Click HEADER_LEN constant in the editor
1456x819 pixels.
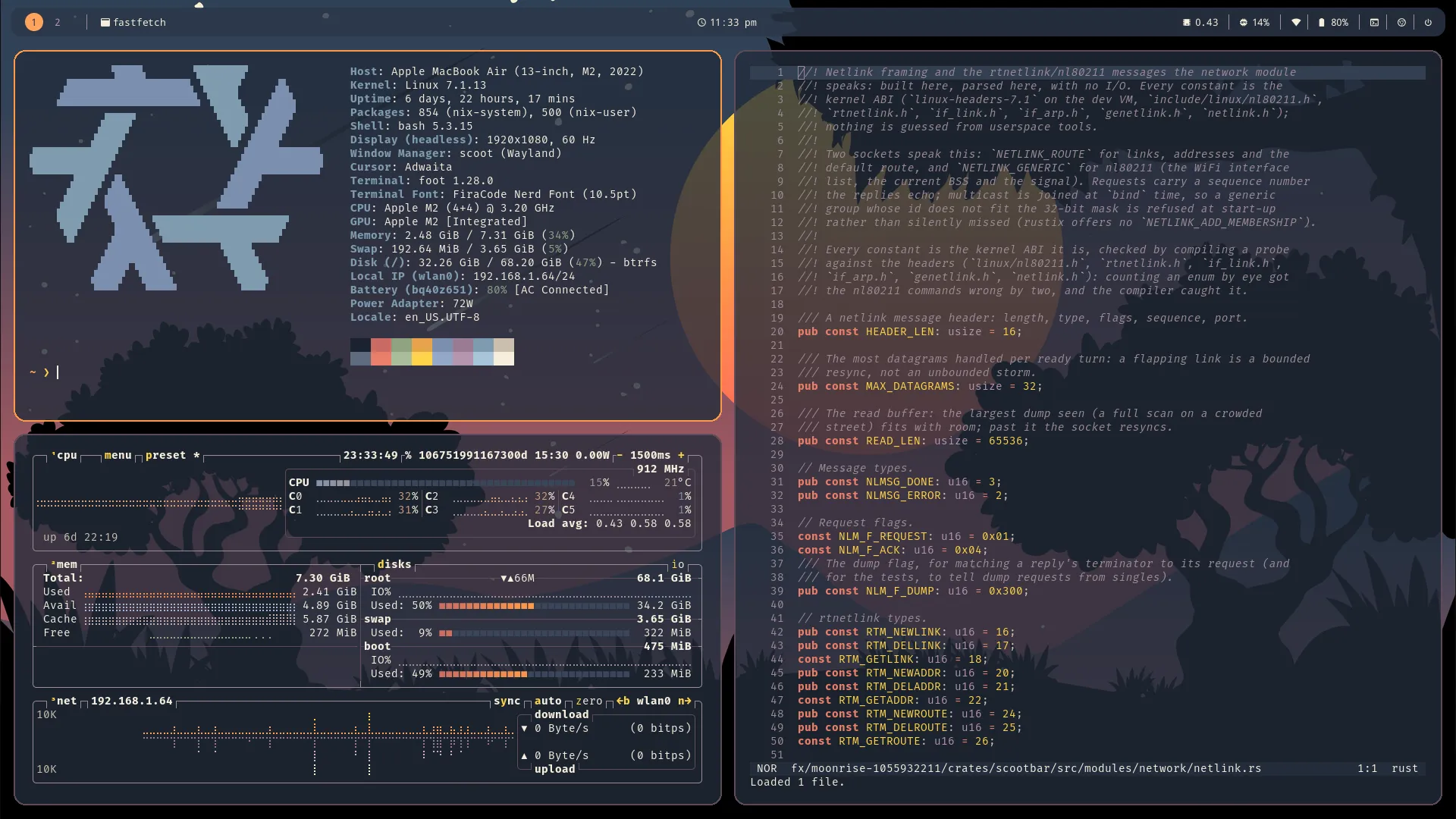[899, 331]
